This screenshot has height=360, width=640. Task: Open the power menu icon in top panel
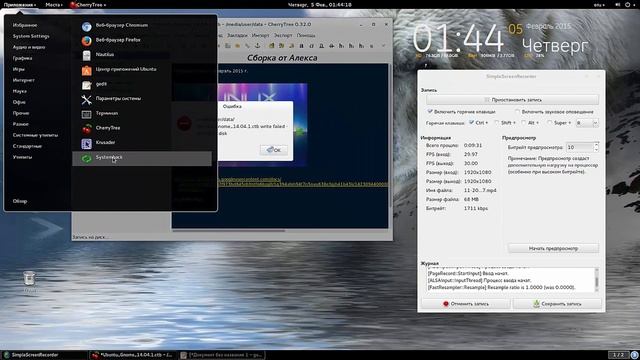pyautogui.click(x=628, y=5)
